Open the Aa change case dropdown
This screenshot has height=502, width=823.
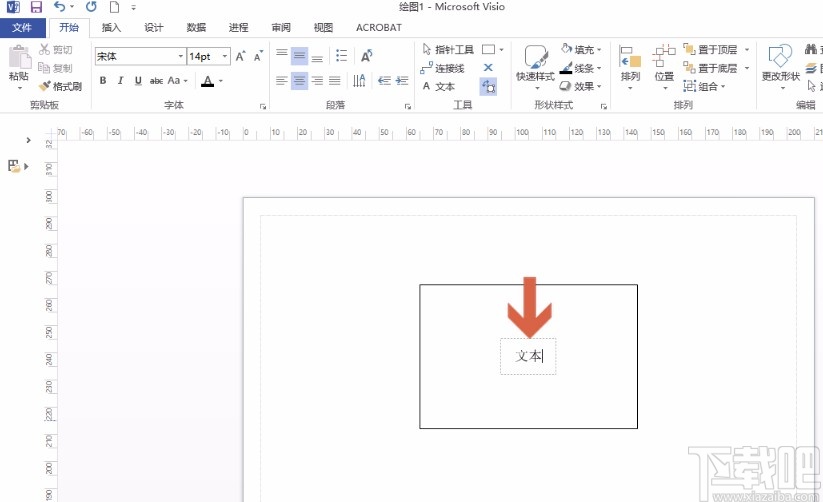pos(177,80)
